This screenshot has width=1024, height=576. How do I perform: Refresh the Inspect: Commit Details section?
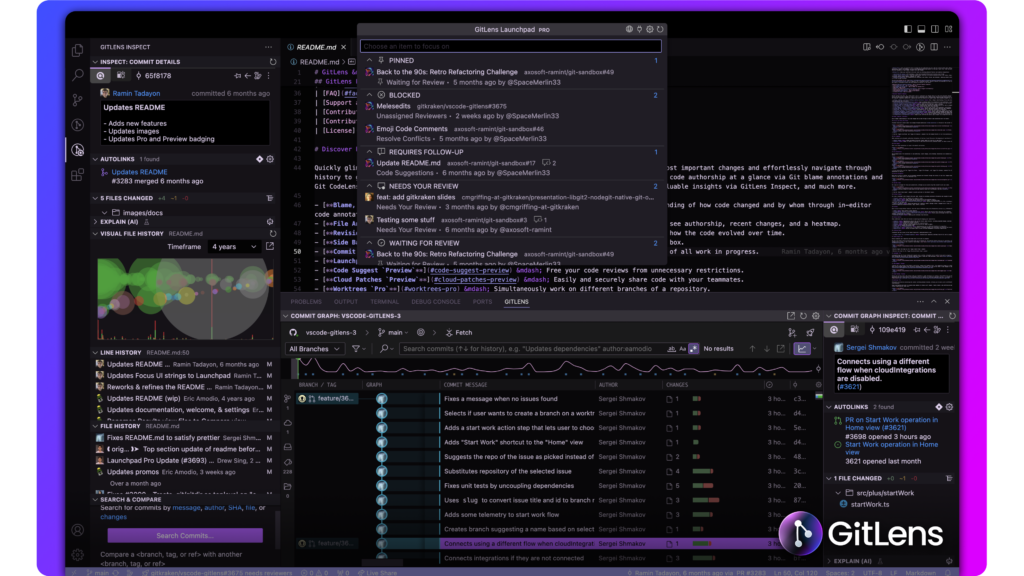(273, 62)
